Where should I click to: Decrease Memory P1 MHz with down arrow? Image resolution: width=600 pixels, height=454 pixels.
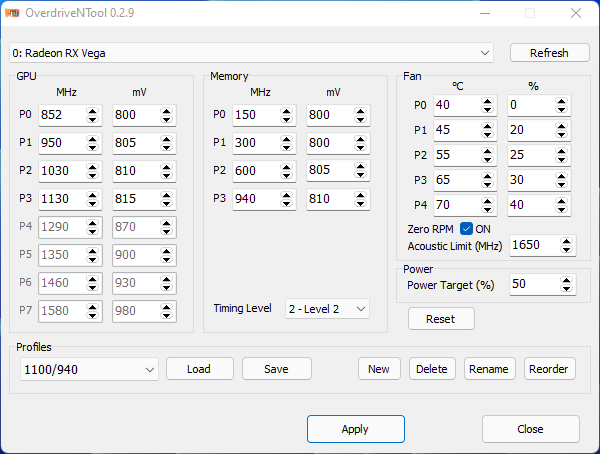[287, 147]
